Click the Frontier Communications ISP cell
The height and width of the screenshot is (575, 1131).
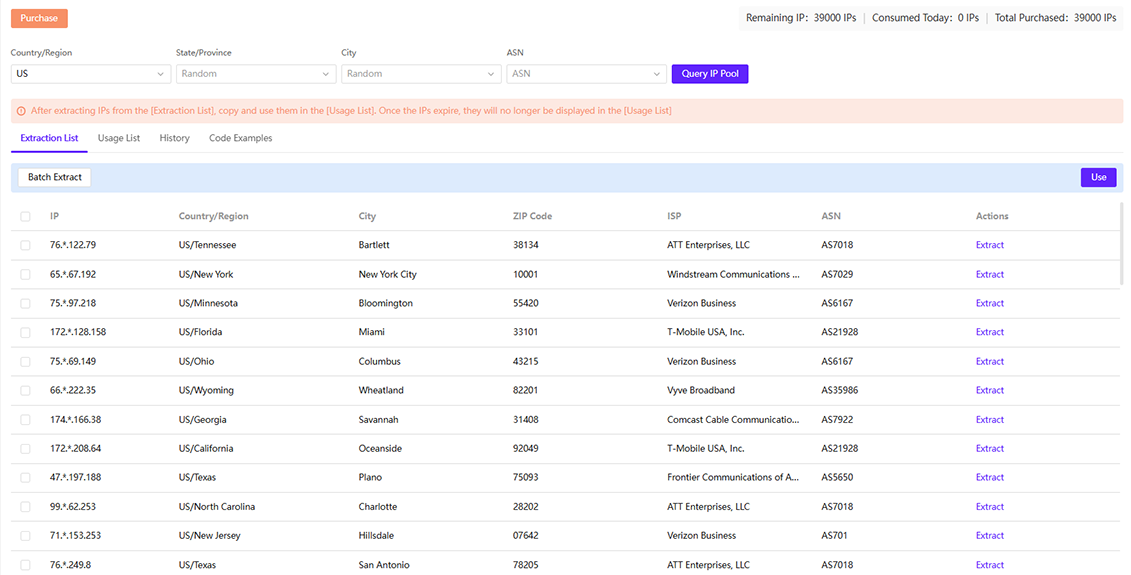[x=733, y=477]
